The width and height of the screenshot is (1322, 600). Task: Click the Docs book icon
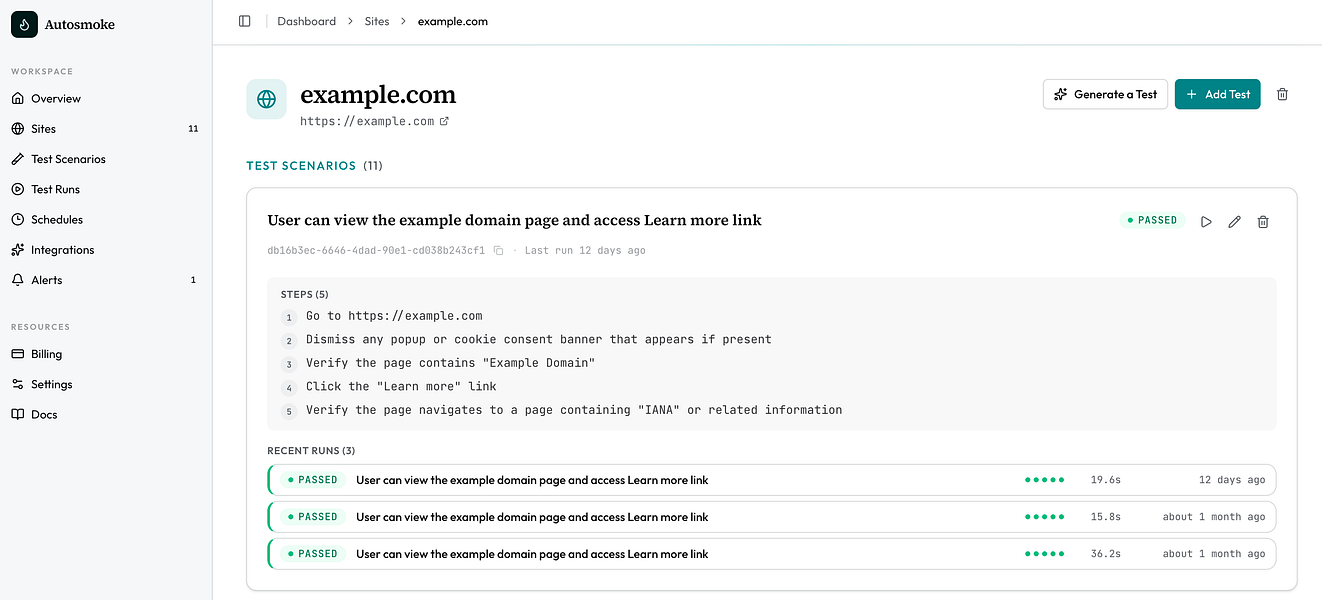click(18, 414)
